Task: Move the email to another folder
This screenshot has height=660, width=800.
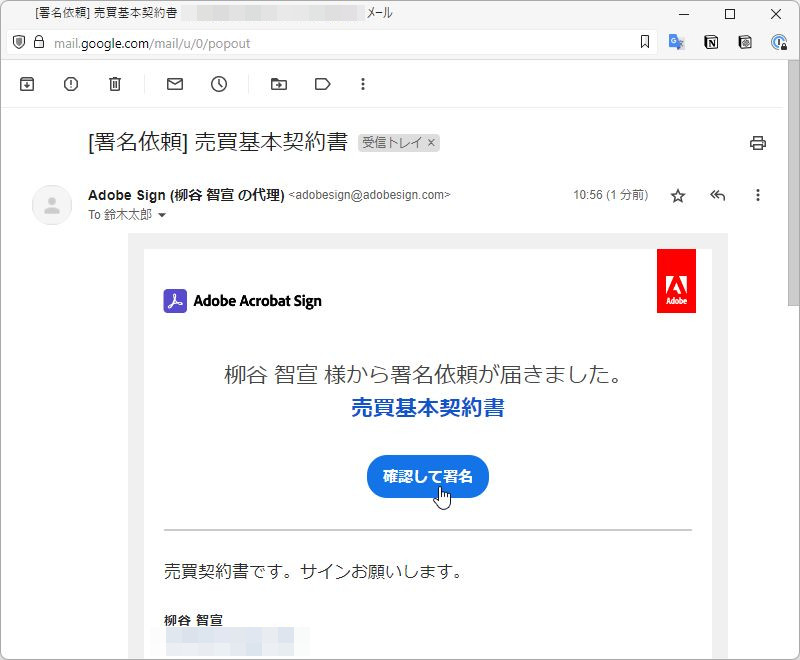Action: [x=278, y=84]
